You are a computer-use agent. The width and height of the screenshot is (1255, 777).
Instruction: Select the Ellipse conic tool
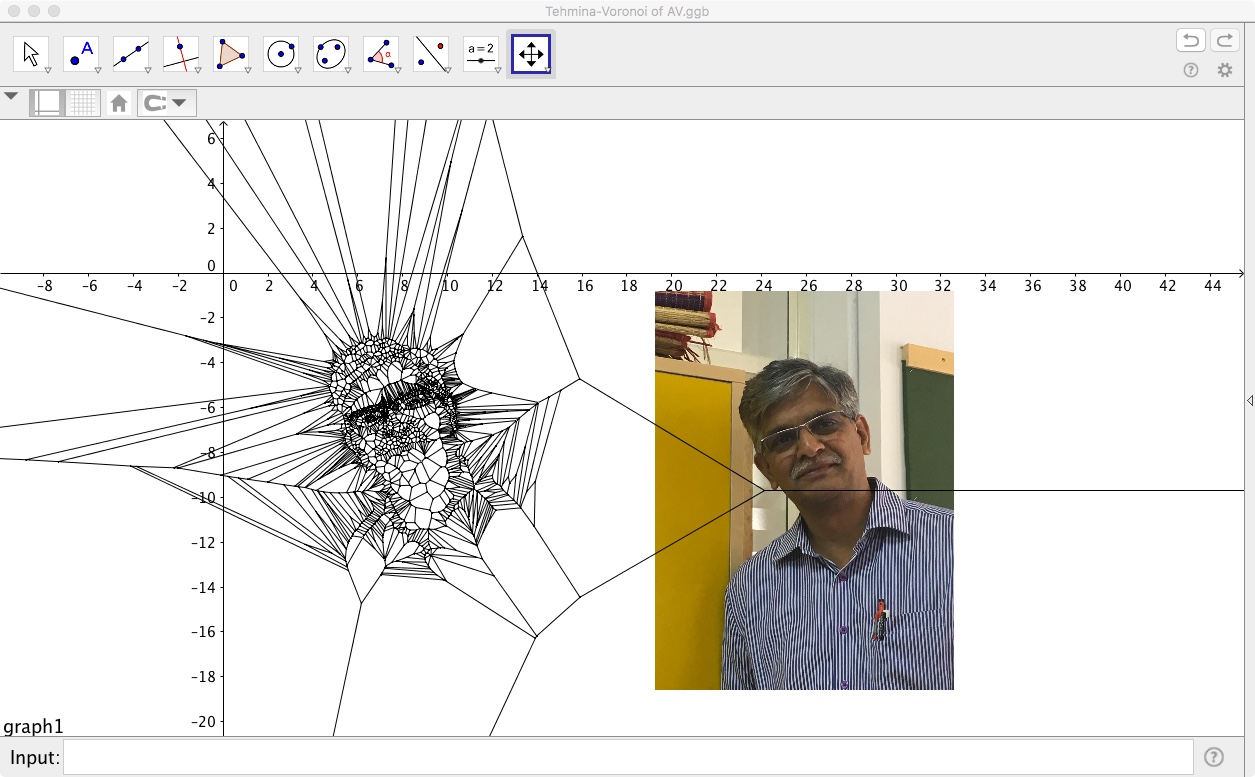pyautogui.click(x=331, y=54)
